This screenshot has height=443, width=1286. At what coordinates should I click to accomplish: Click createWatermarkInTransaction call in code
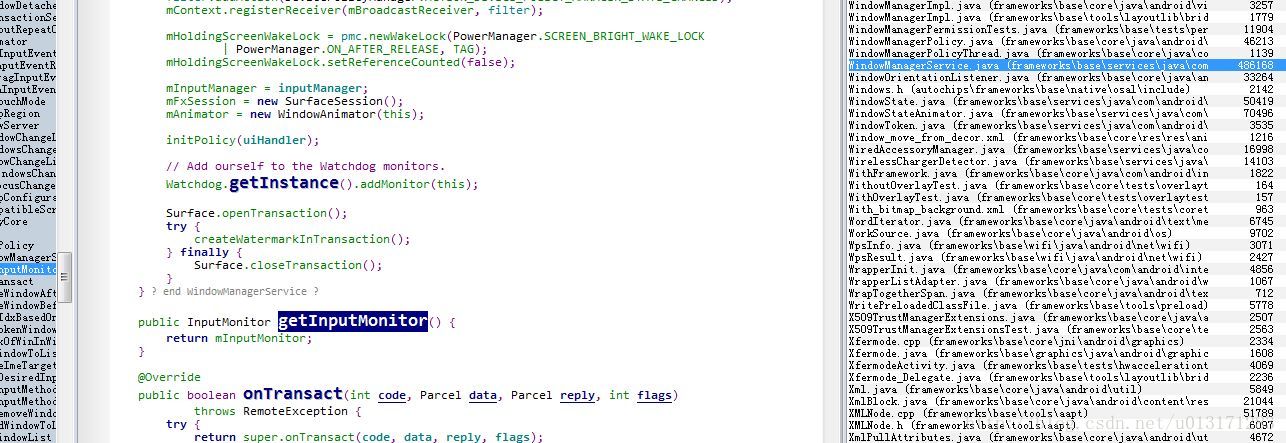tap(302, 239)
